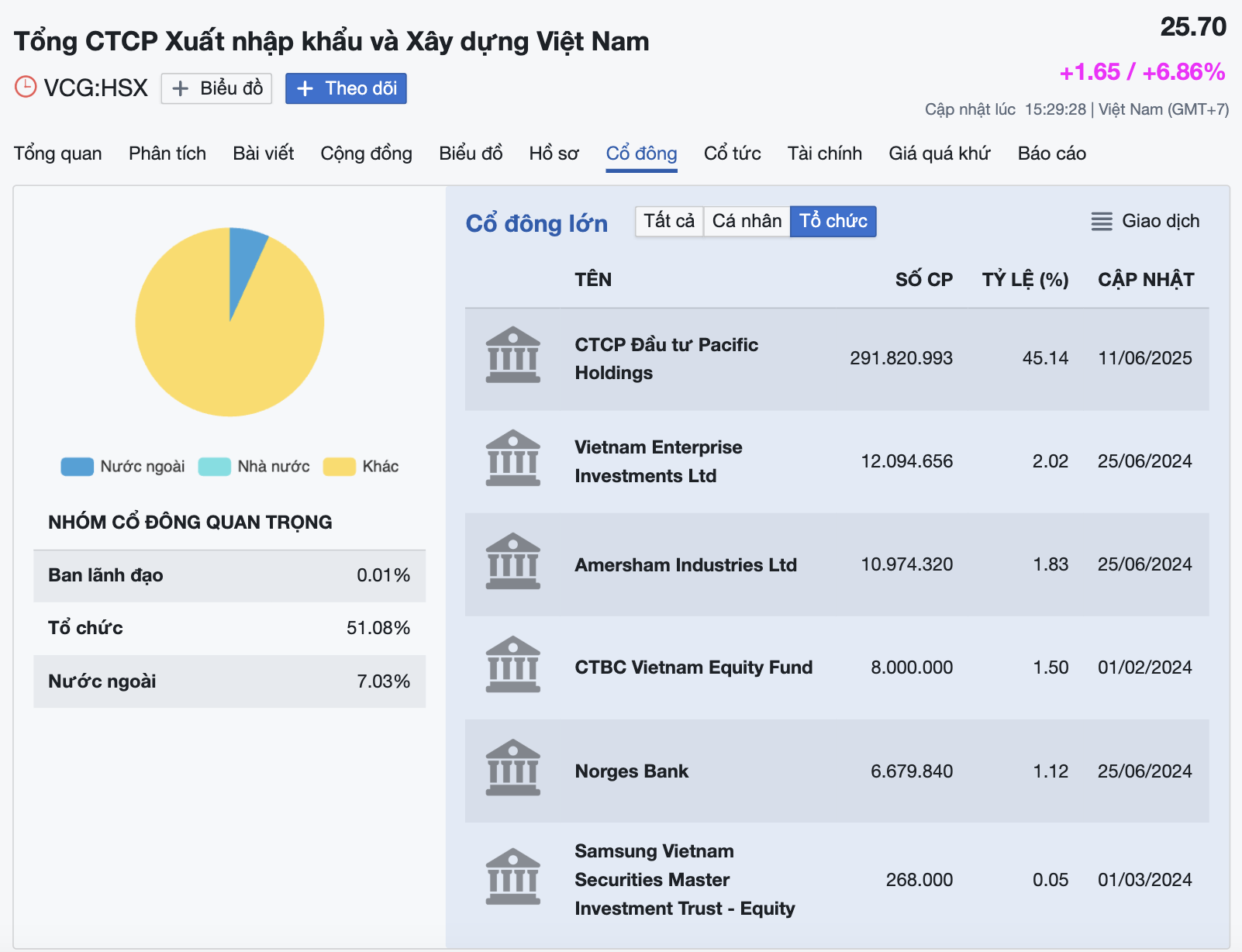Click share count 8.000.000
1242x952 pixels.
coord(912,667)
